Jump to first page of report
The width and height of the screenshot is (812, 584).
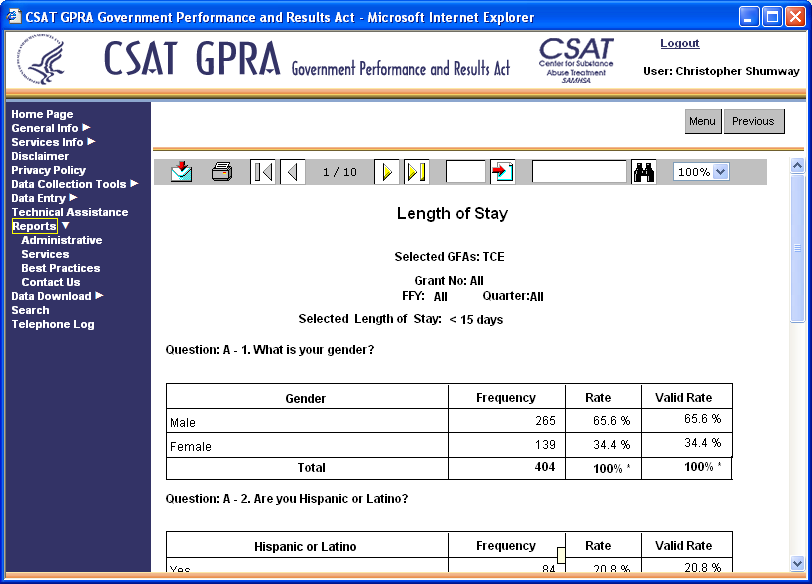262,172
